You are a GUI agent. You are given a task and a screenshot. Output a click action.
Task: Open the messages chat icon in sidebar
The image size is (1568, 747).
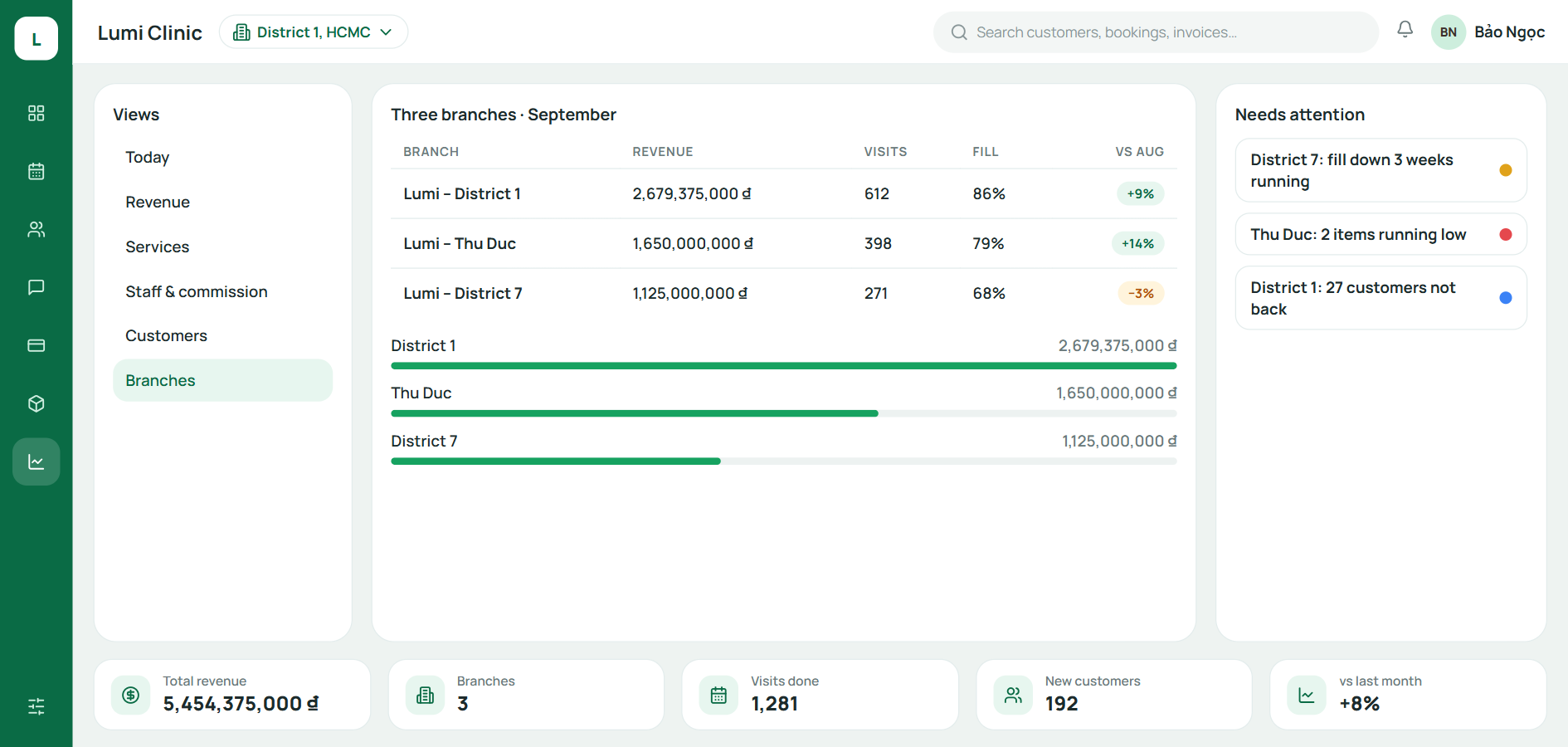[36, 287]
